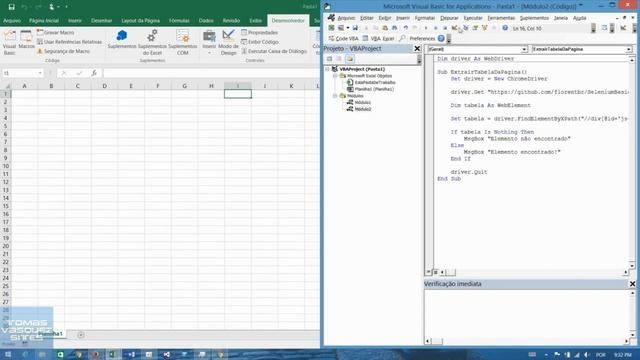
Task: Click inside the Excel formula bar
Action: tap(211, 73)
